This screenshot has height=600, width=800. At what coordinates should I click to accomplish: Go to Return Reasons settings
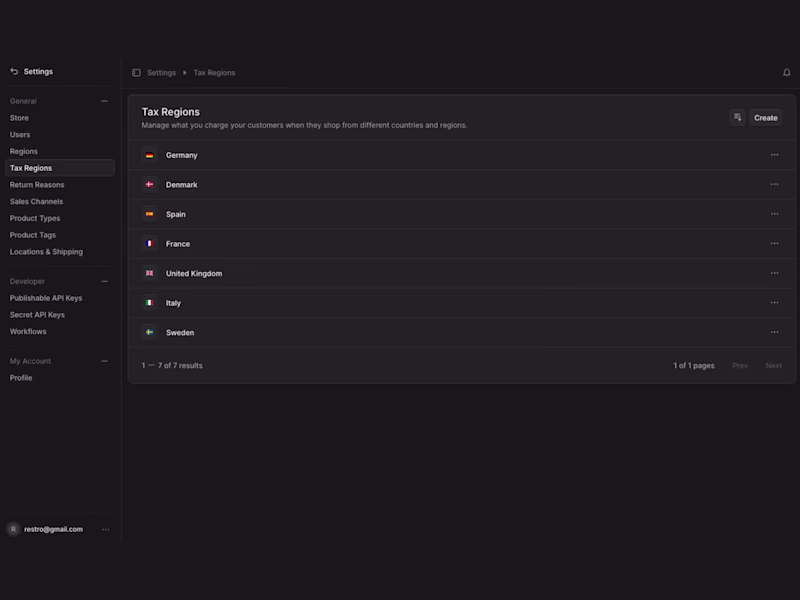click(x=37, y=185)
